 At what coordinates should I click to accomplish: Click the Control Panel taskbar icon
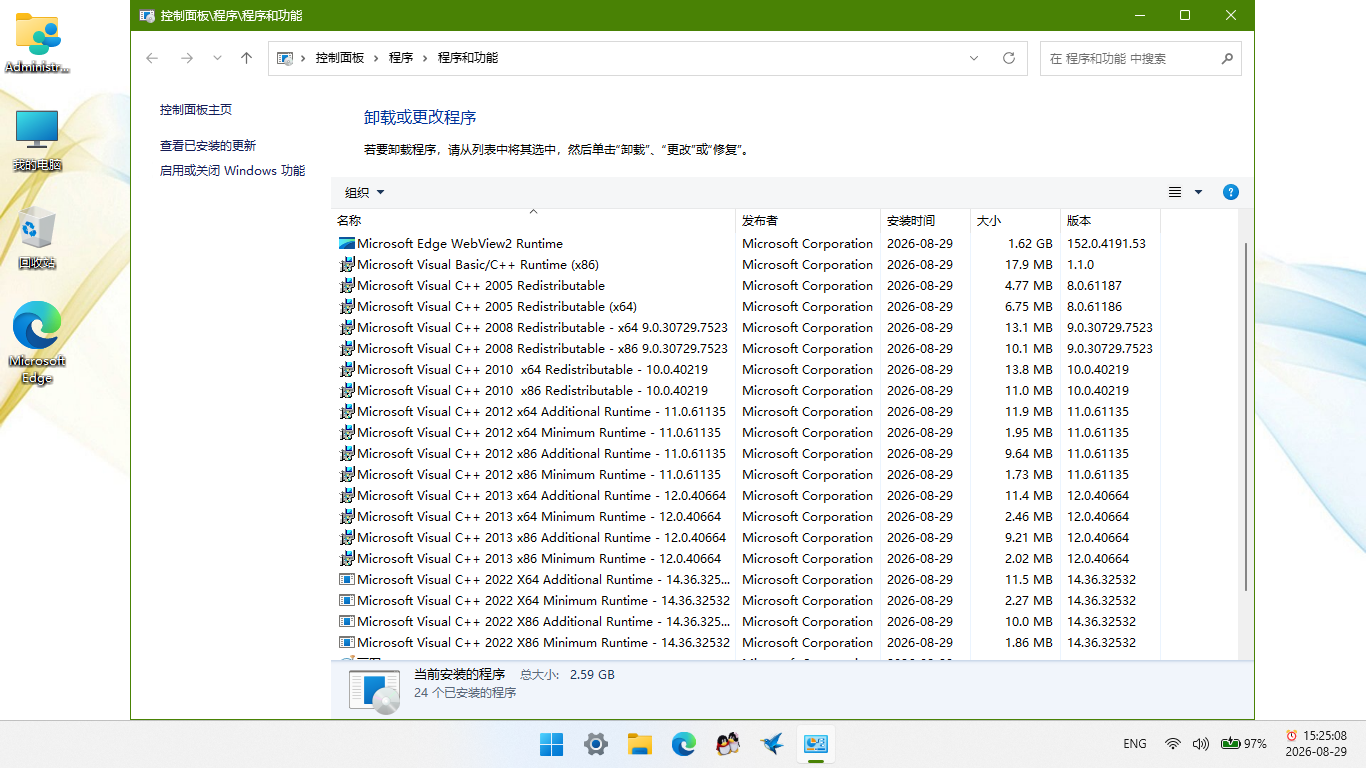coord(816,744)
